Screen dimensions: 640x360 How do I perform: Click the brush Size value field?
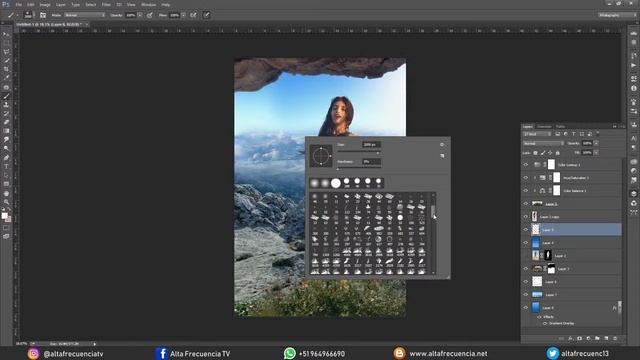point(371,144)
